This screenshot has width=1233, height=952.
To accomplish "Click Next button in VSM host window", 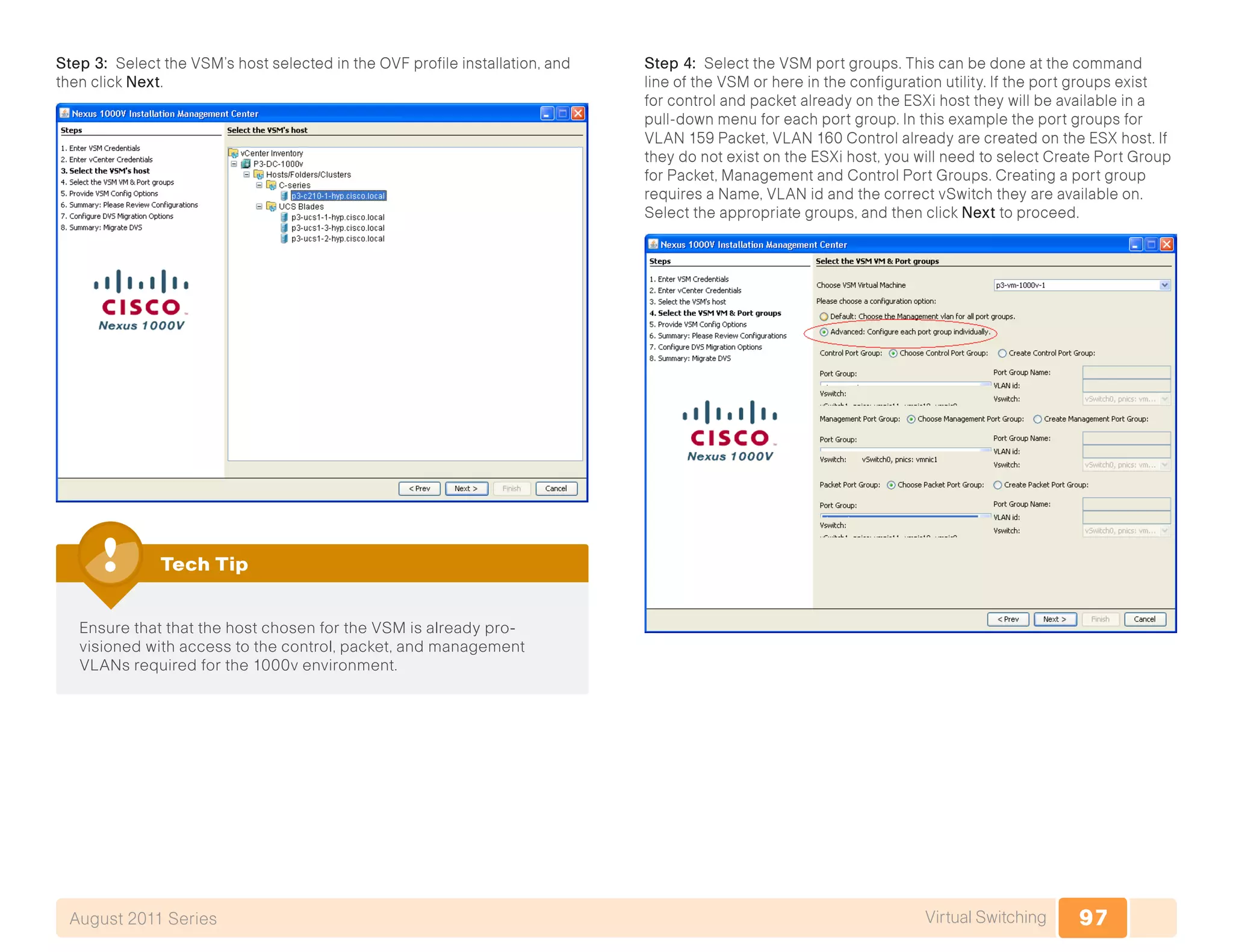I will (x=466, y=489).
